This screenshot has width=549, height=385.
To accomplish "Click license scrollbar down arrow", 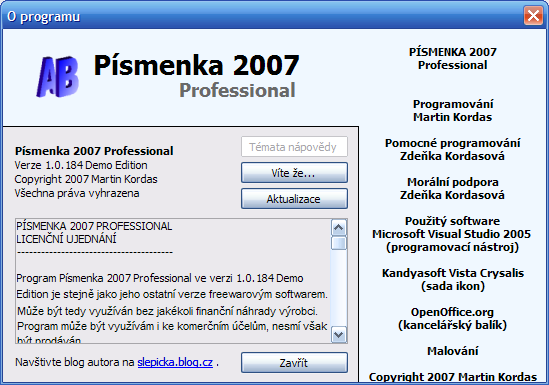I will click(x=339, y=334).
